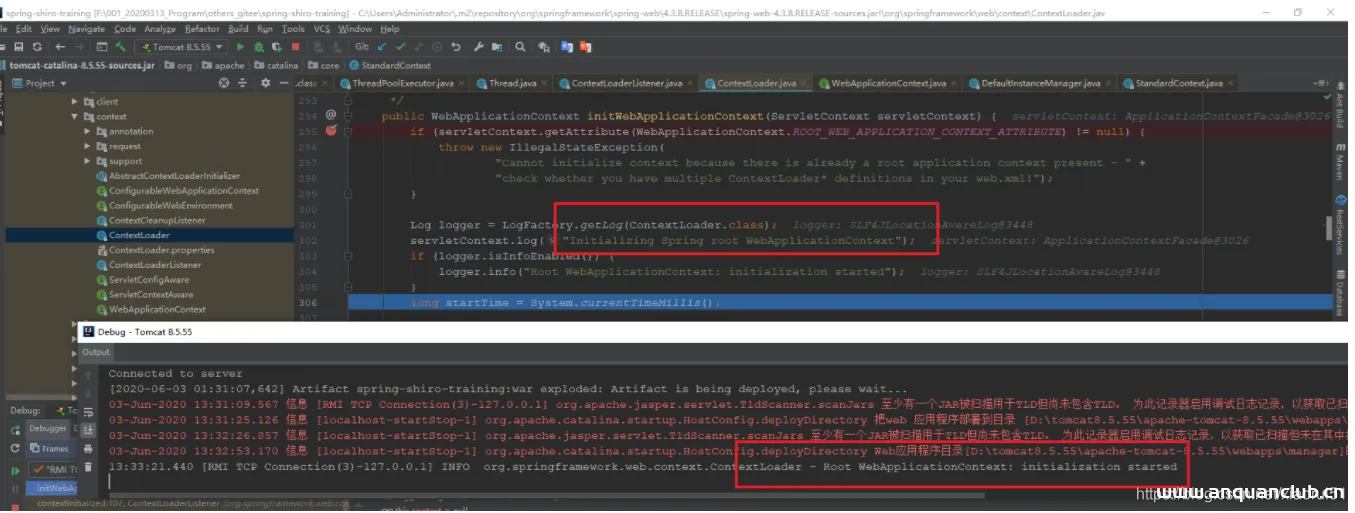Collapse the context folder in project tree

[75, 117]
